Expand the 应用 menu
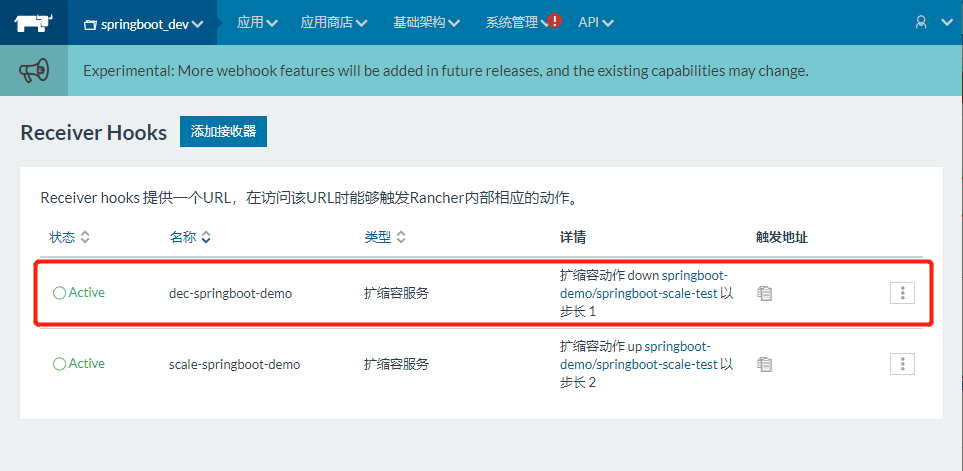 [x=257, y=22]
